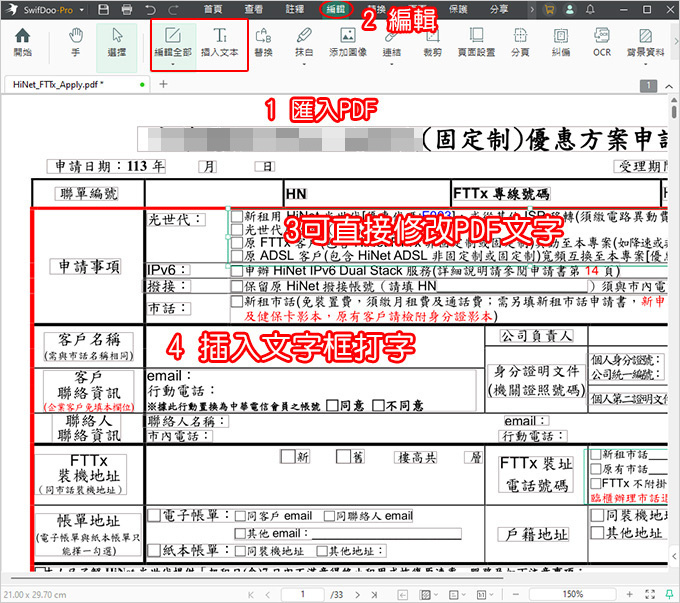Go to next page arrow
This screenshot has width=680, height=603.
pyautogui.click(x=357, y=594)
